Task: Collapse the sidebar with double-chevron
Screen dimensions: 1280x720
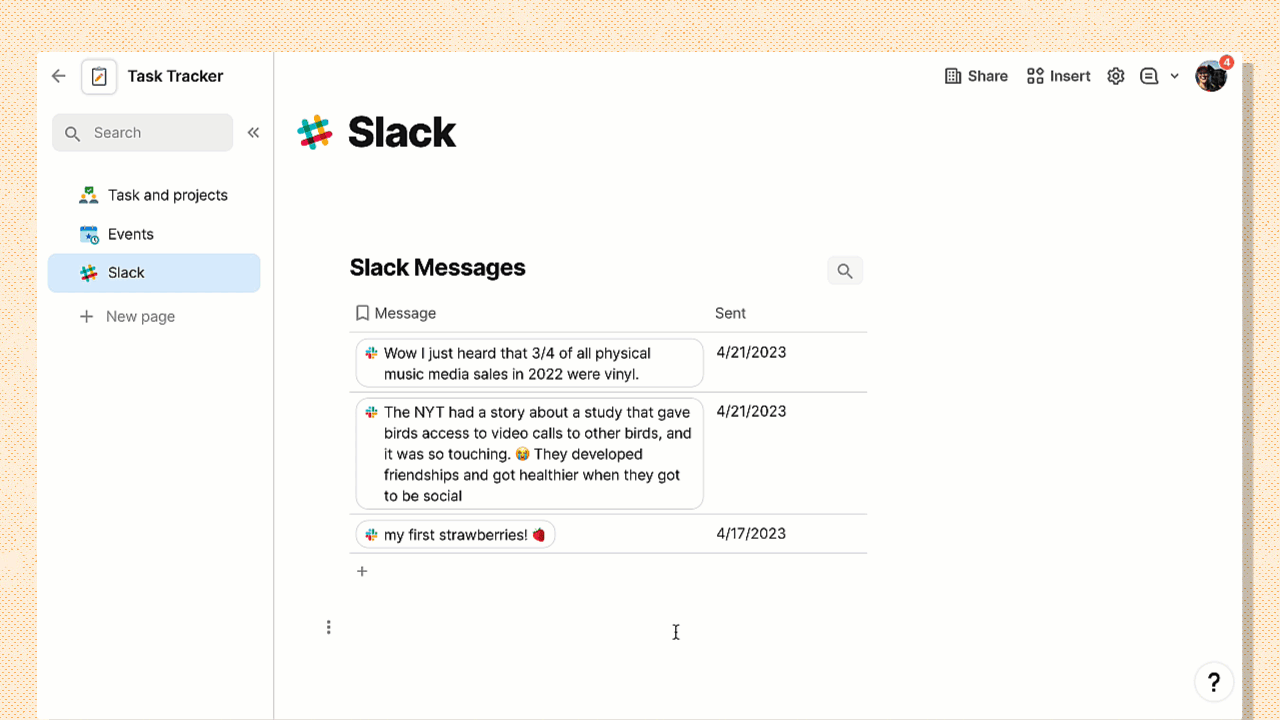Action: (253, 131)
